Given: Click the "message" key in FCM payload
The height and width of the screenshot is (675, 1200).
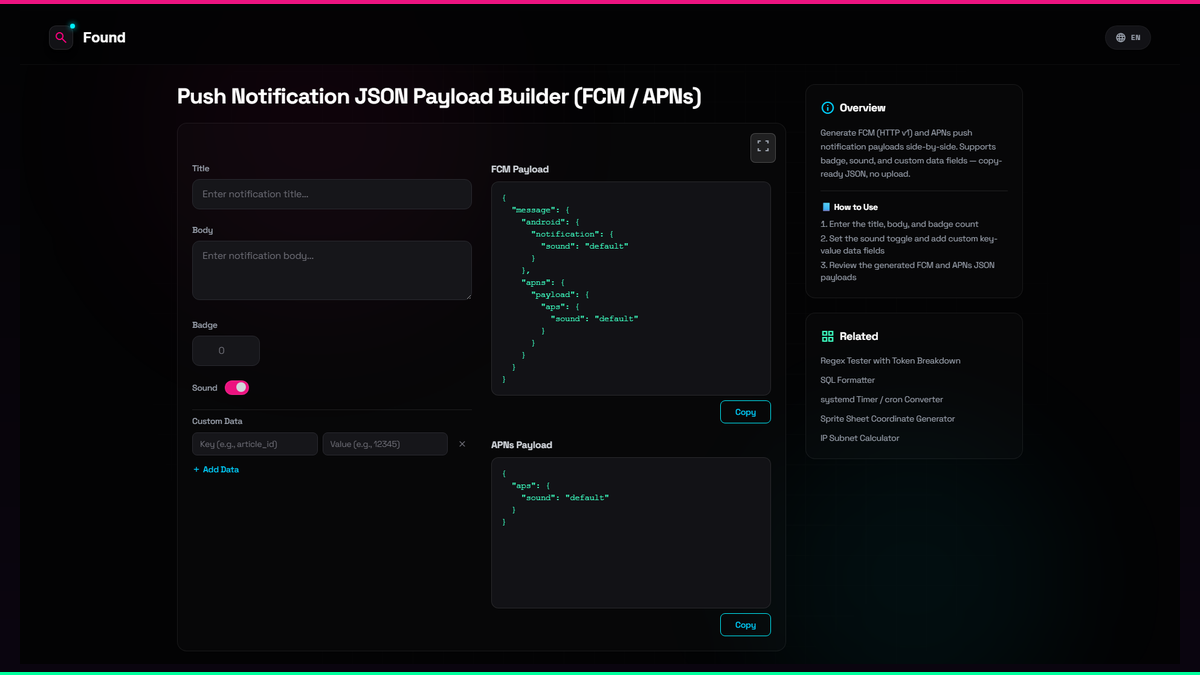Looking at the screenshot, I should [533, 210].
